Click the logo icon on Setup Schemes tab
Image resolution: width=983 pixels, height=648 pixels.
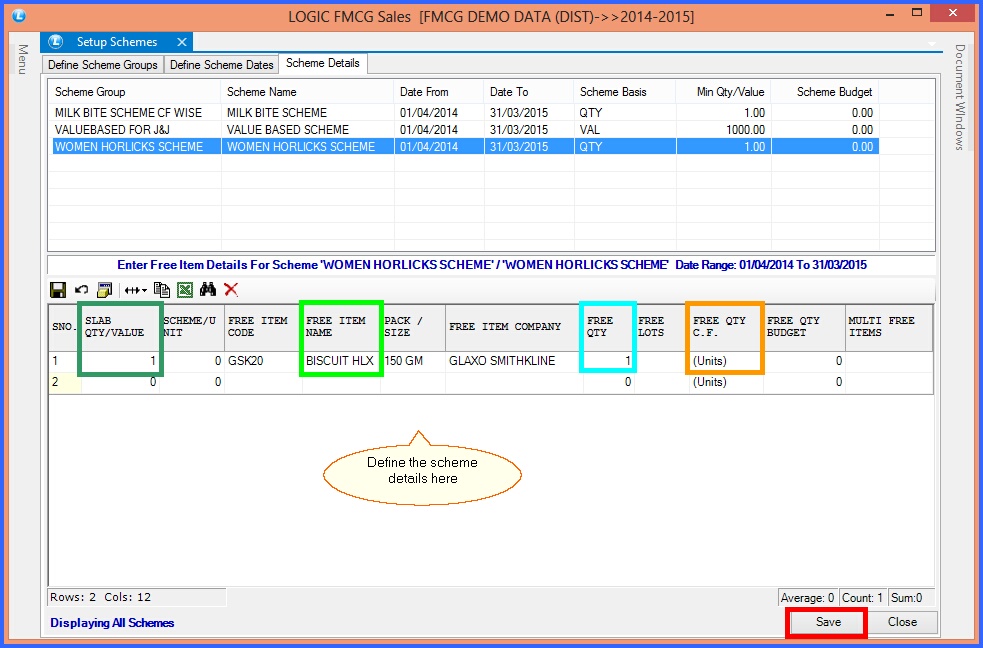coord(56,42)
